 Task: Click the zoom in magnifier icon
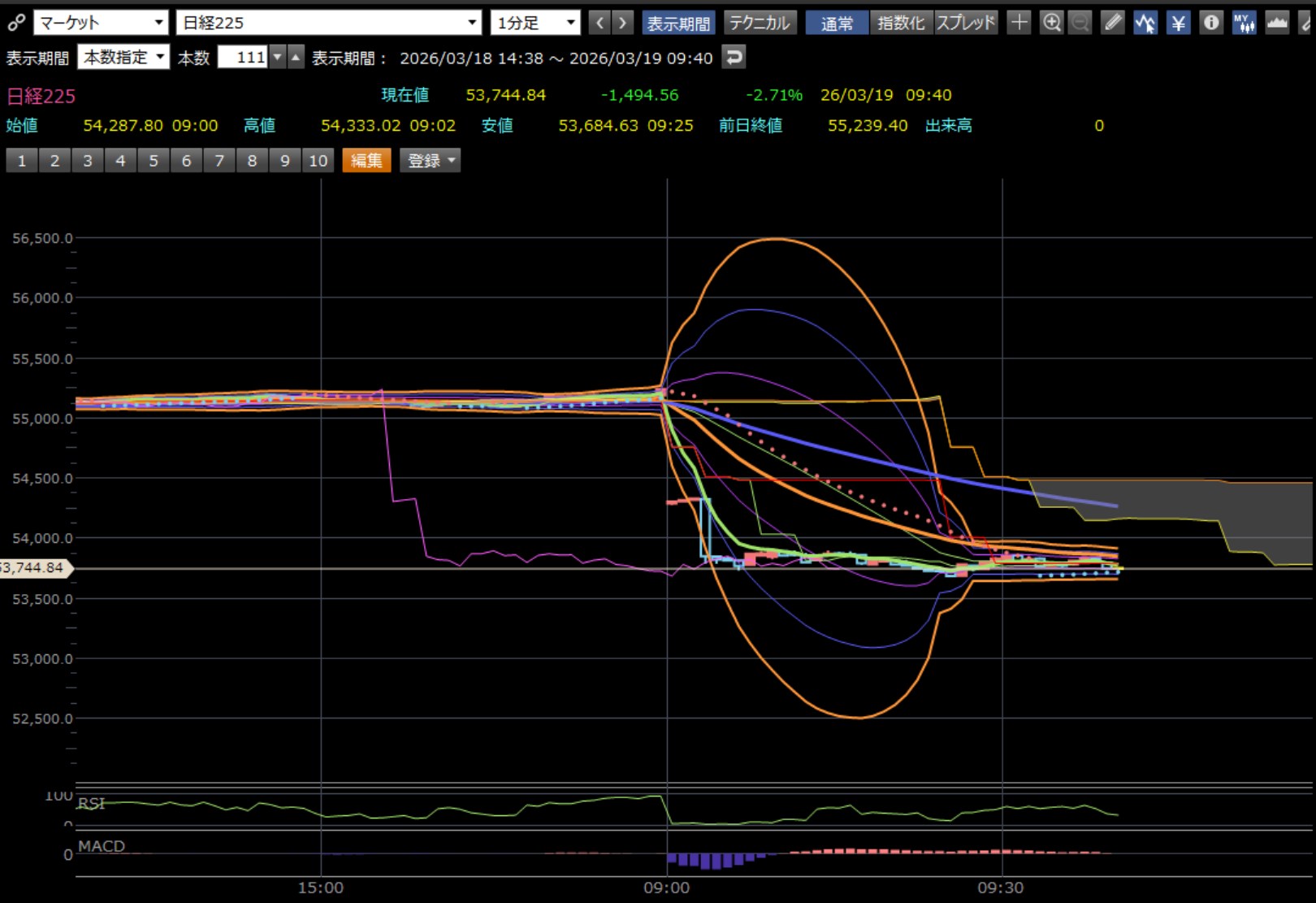tap(1051, 23)
